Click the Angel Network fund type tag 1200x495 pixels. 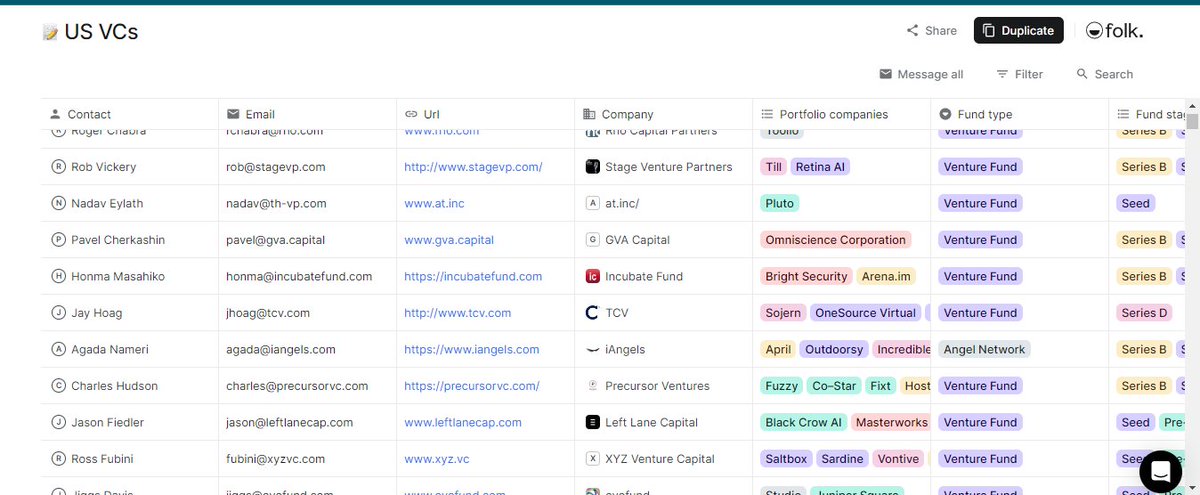(985, 349)
